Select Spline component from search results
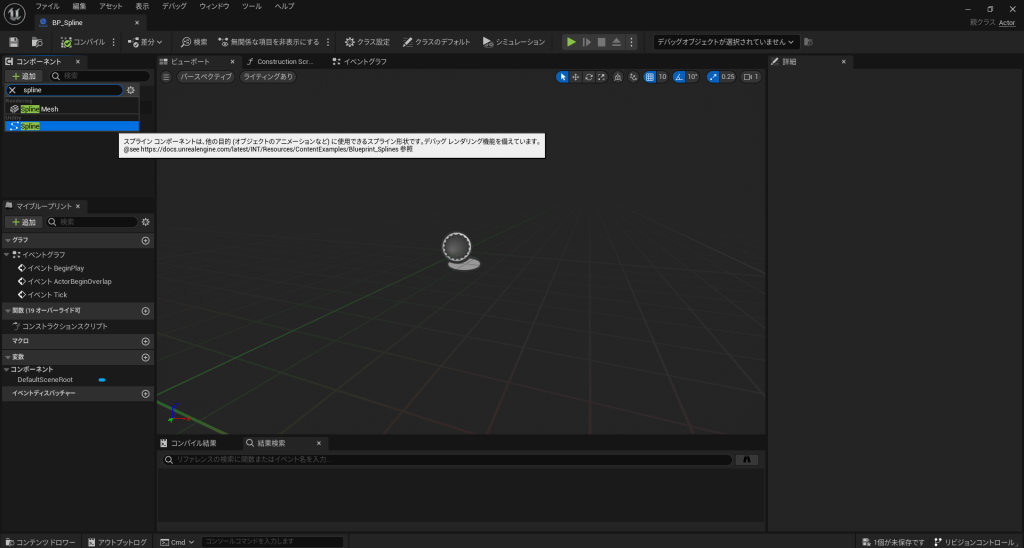Image resolution: width=1024 pixels, height=548 pixels. tap(30, 126)
